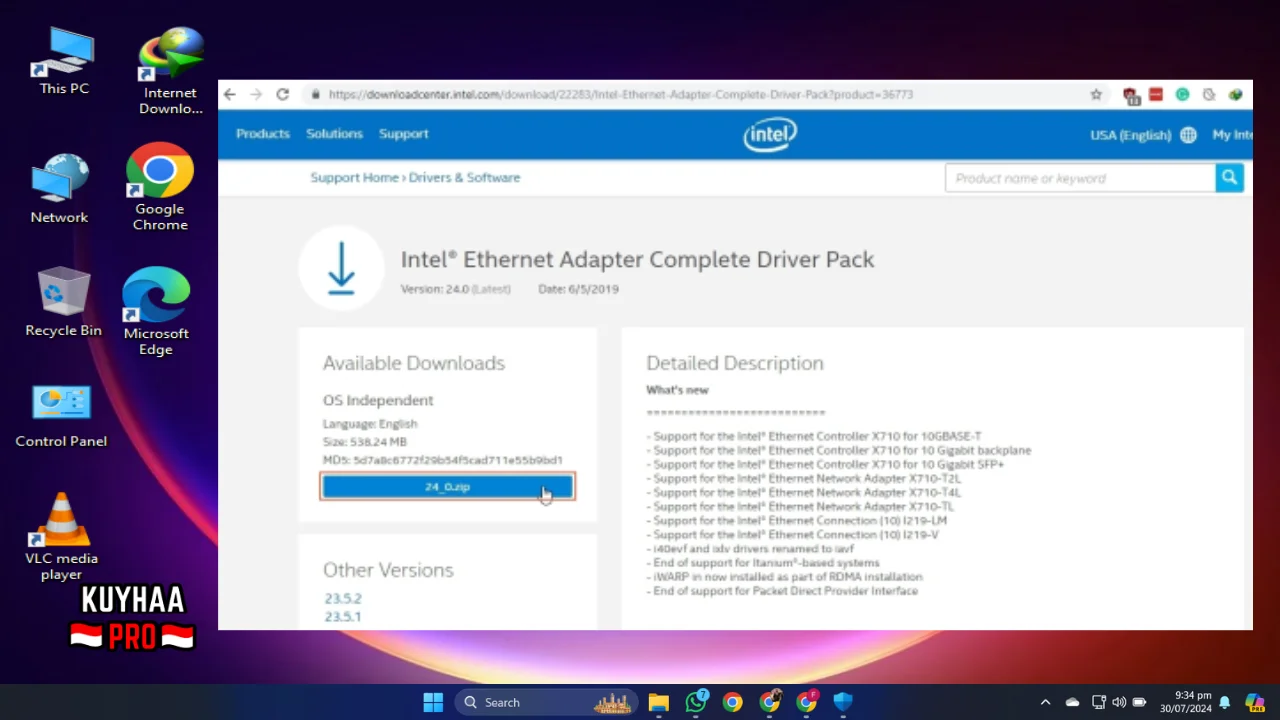Screen dimensions: 1280x720
Task: Open other version 23.5.1
Action: [x=343, y=616]
